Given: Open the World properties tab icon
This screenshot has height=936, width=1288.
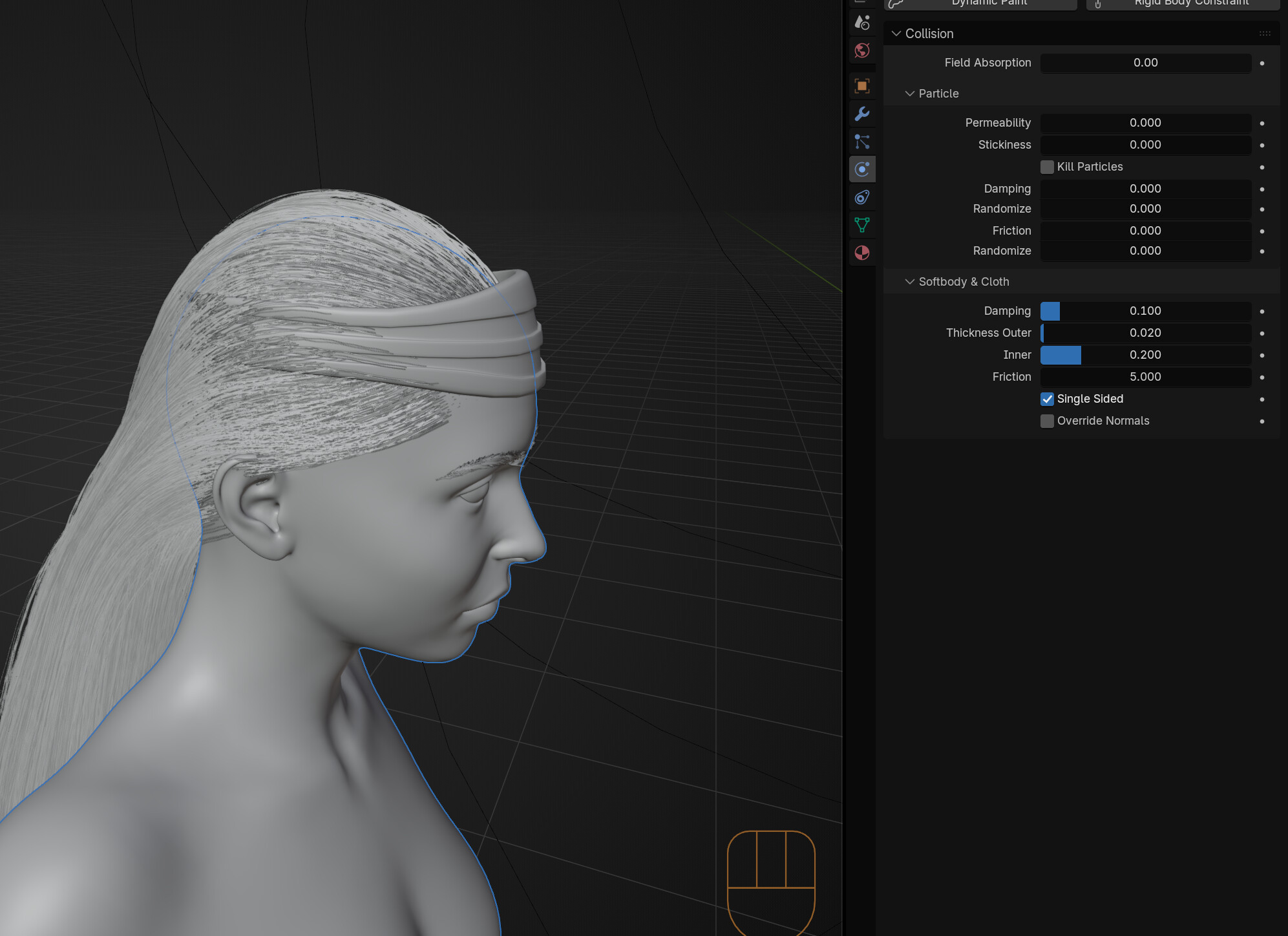Looking at the screenshot, I should [862, 50].
